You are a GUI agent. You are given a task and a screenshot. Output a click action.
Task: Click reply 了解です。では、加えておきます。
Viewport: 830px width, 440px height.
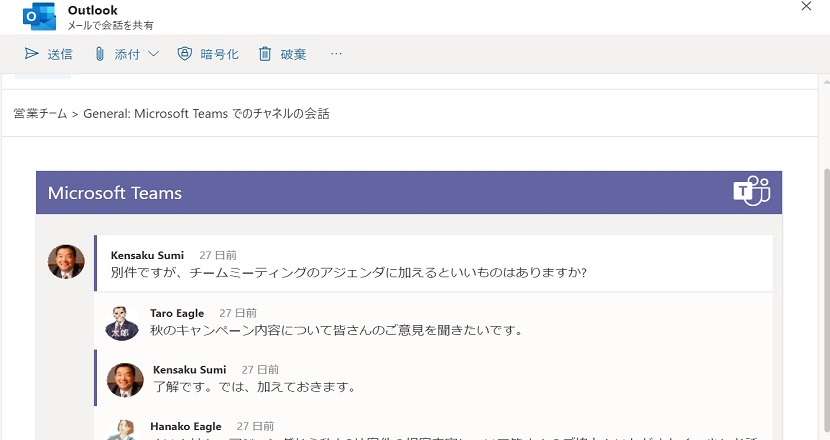[x=255, y=387]
